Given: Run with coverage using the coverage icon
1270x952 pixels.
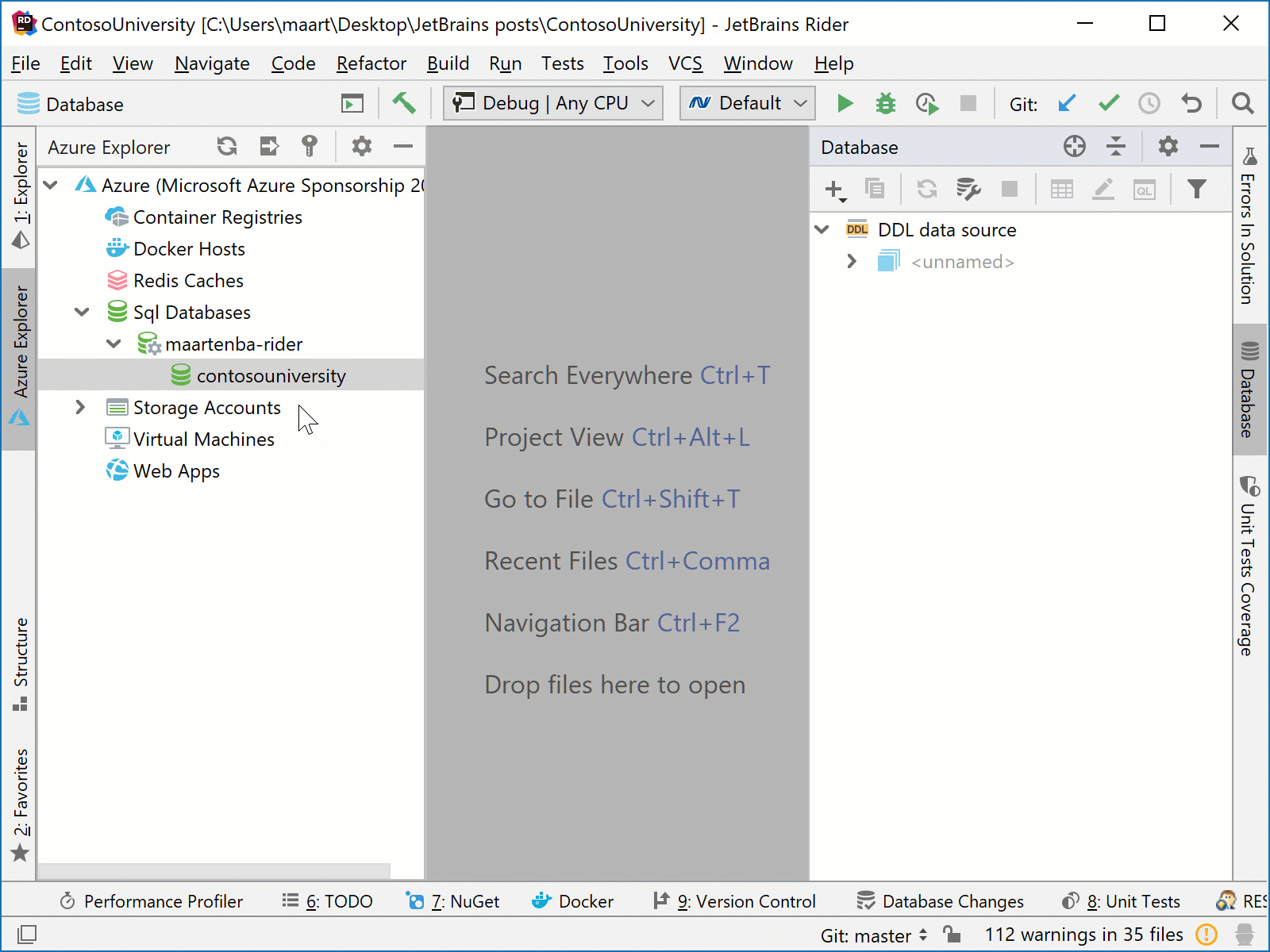Looking at the screenshot, I should (926, 103).
